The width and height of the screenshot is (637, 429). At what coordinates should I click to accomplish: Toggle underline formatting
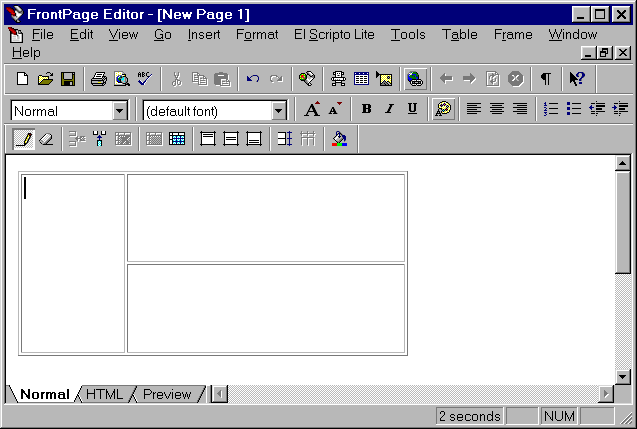click(412, 109)
